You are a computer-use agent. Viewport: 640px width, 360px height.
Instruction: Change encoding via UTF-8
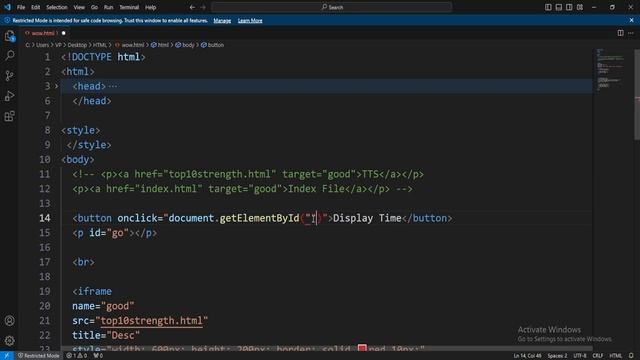click(x=580, y=356)
